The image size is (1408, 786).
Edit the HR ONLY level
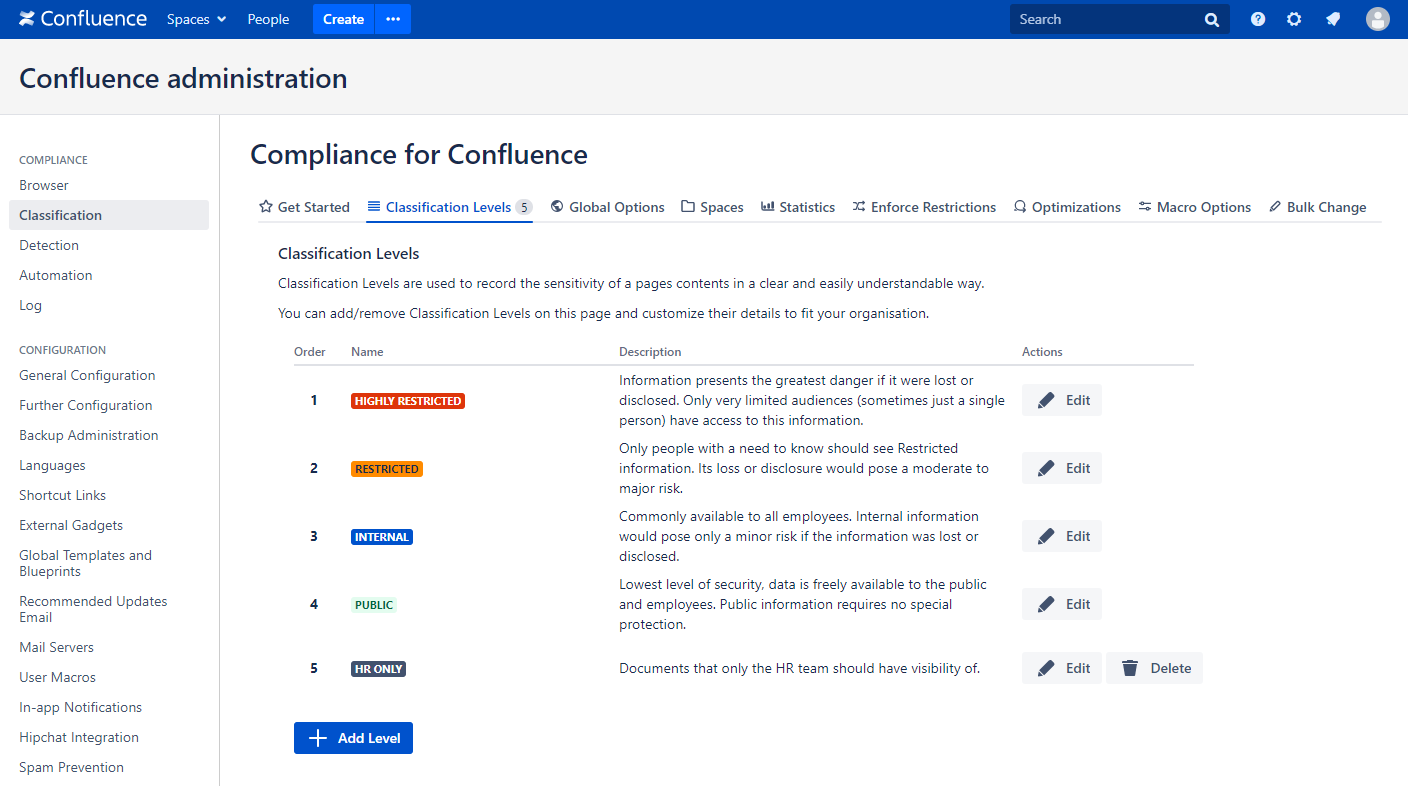[1062, 668]
